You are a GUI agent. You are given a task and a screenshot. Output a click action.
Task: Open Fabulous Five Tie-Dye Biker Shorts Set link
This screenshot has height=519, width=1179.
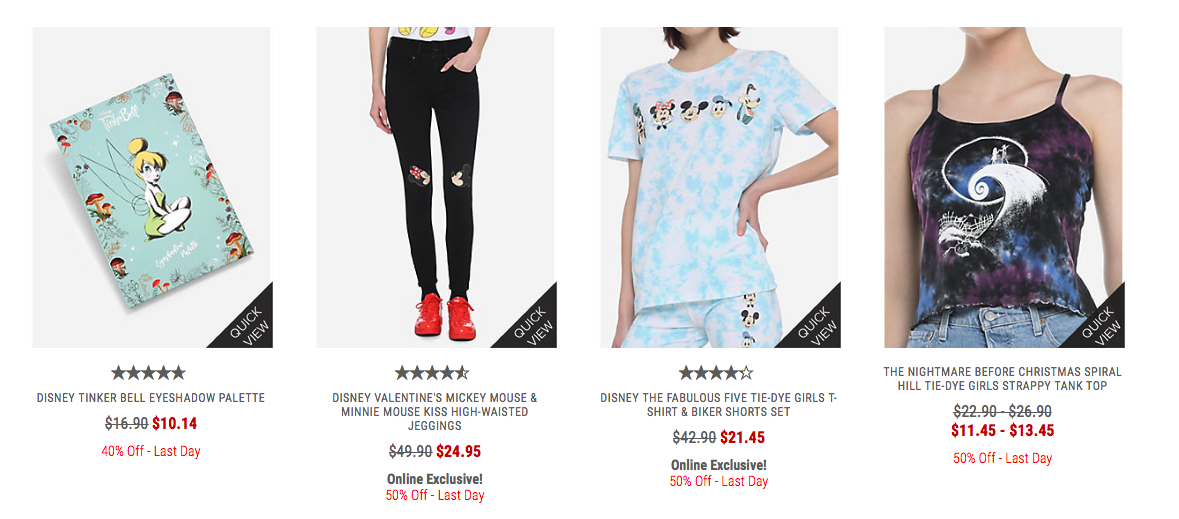coord(720,405)
